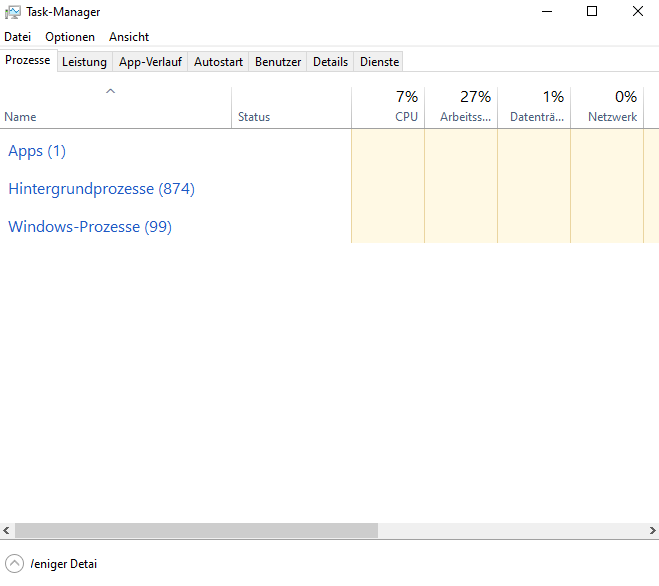Screen dimensions: 659x586
Task: Minimize the Task-Manager window
Action: pos(547,11)
